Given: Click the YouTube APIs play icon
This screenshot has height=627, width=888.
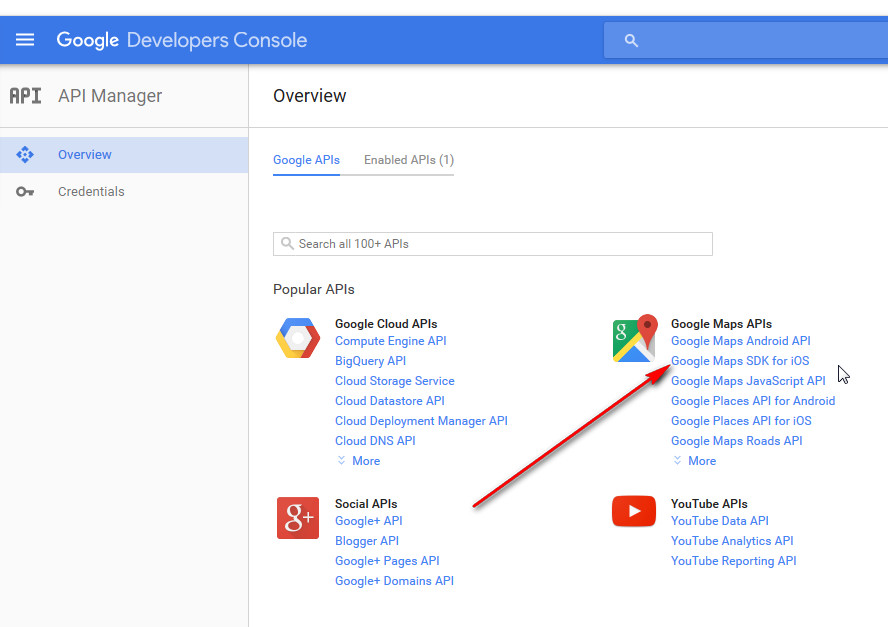Looking at the screenshot, I should coord(634,511).
